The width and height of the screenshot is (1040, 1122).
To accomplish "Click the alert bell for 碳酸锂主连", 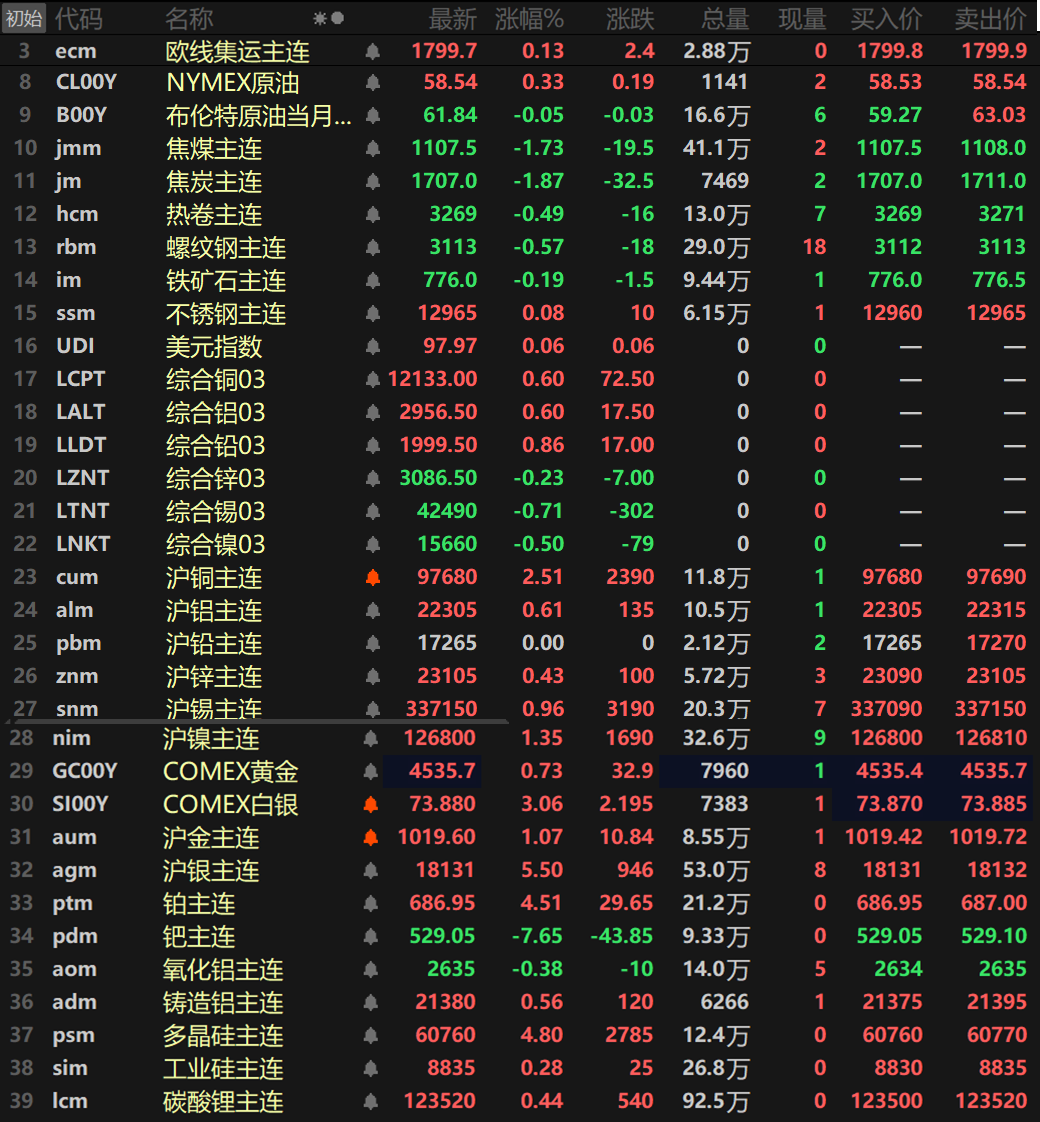I will point(371,1101).
